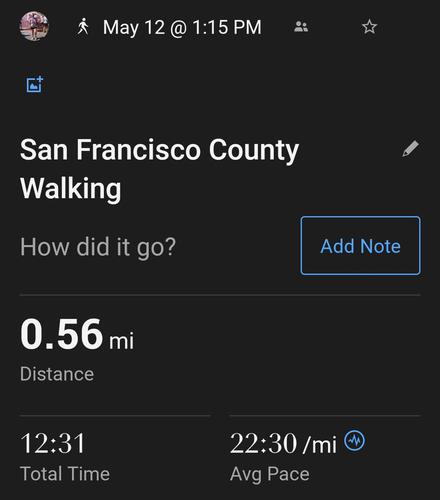The width and height of the screenshot is (440, 500).
Task: Toggle the favorite star icon
Action: [x=369, y=27]
